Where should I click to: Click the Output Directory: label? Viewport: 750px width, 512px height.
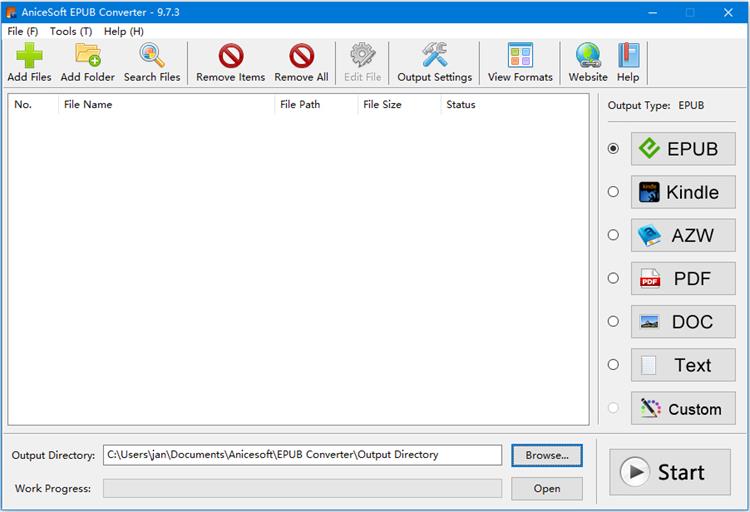tap(53, 455)
